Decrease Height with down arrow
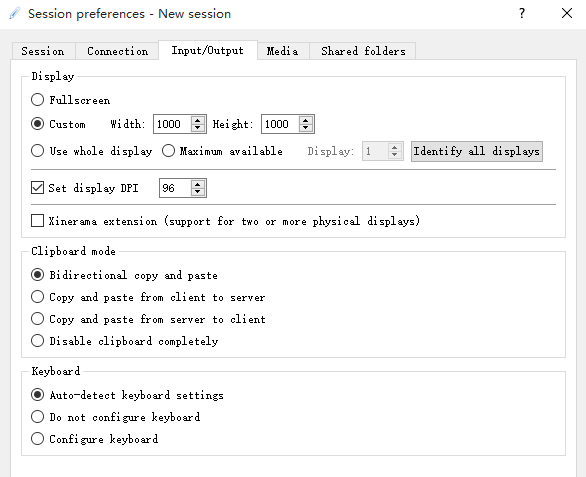Viewport: 586px width, 477px height. point(306,128)
